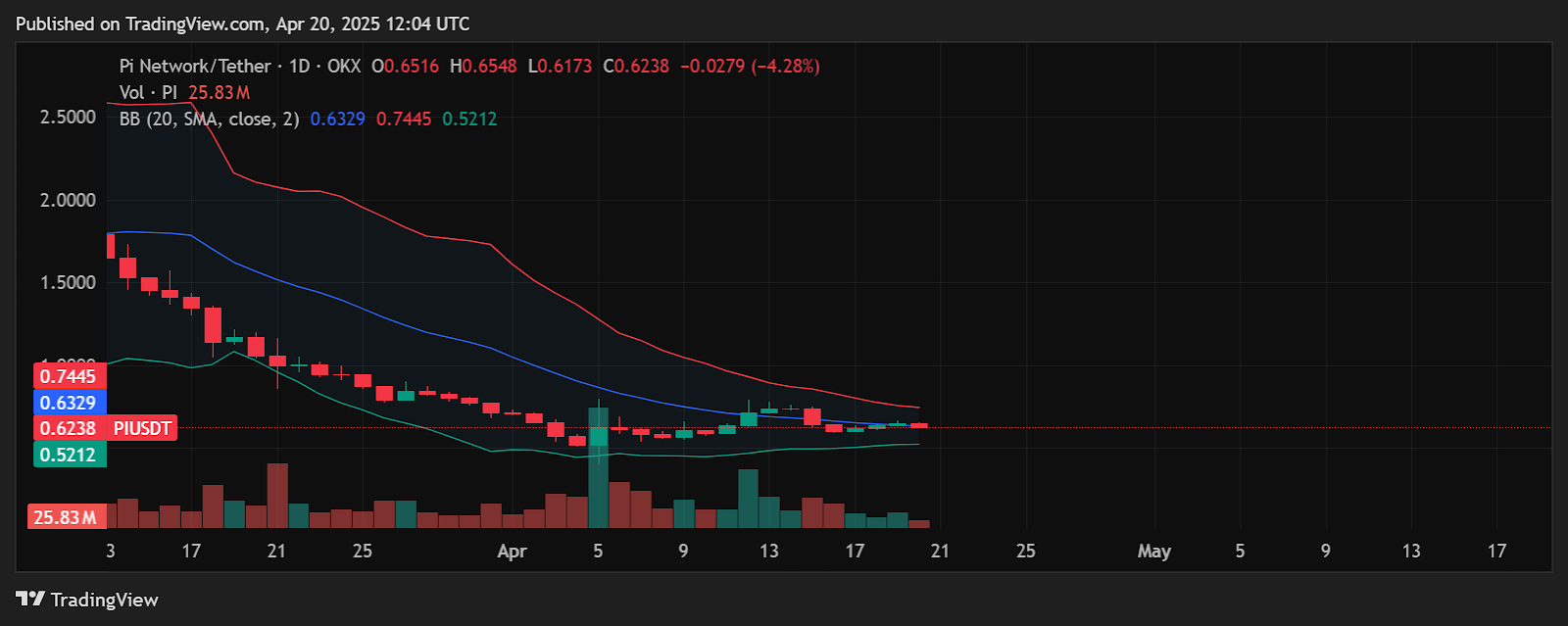Select the BB (20, SMA, close, 2) legend
The height and width of the screenshot is (626, 1568).
point(210,119)
